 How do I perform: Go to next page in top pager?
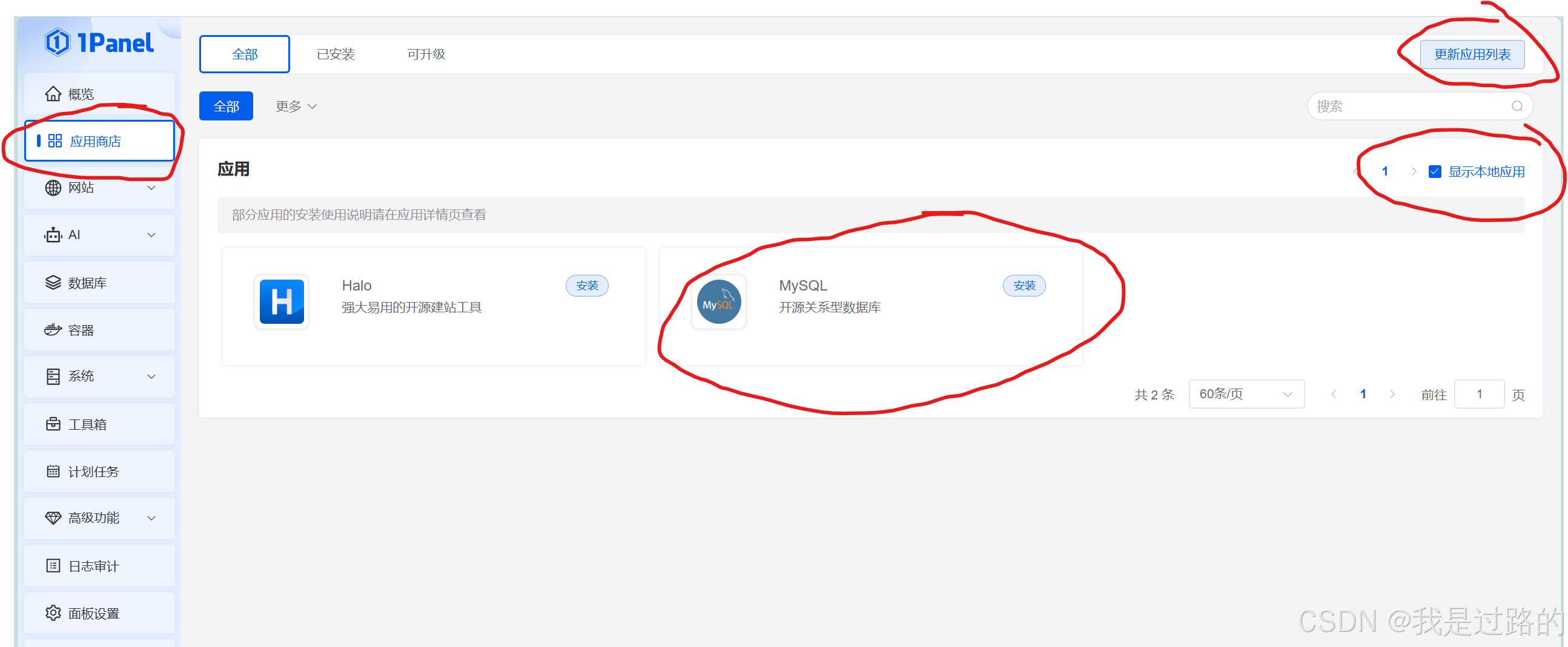coord(1414,171)
